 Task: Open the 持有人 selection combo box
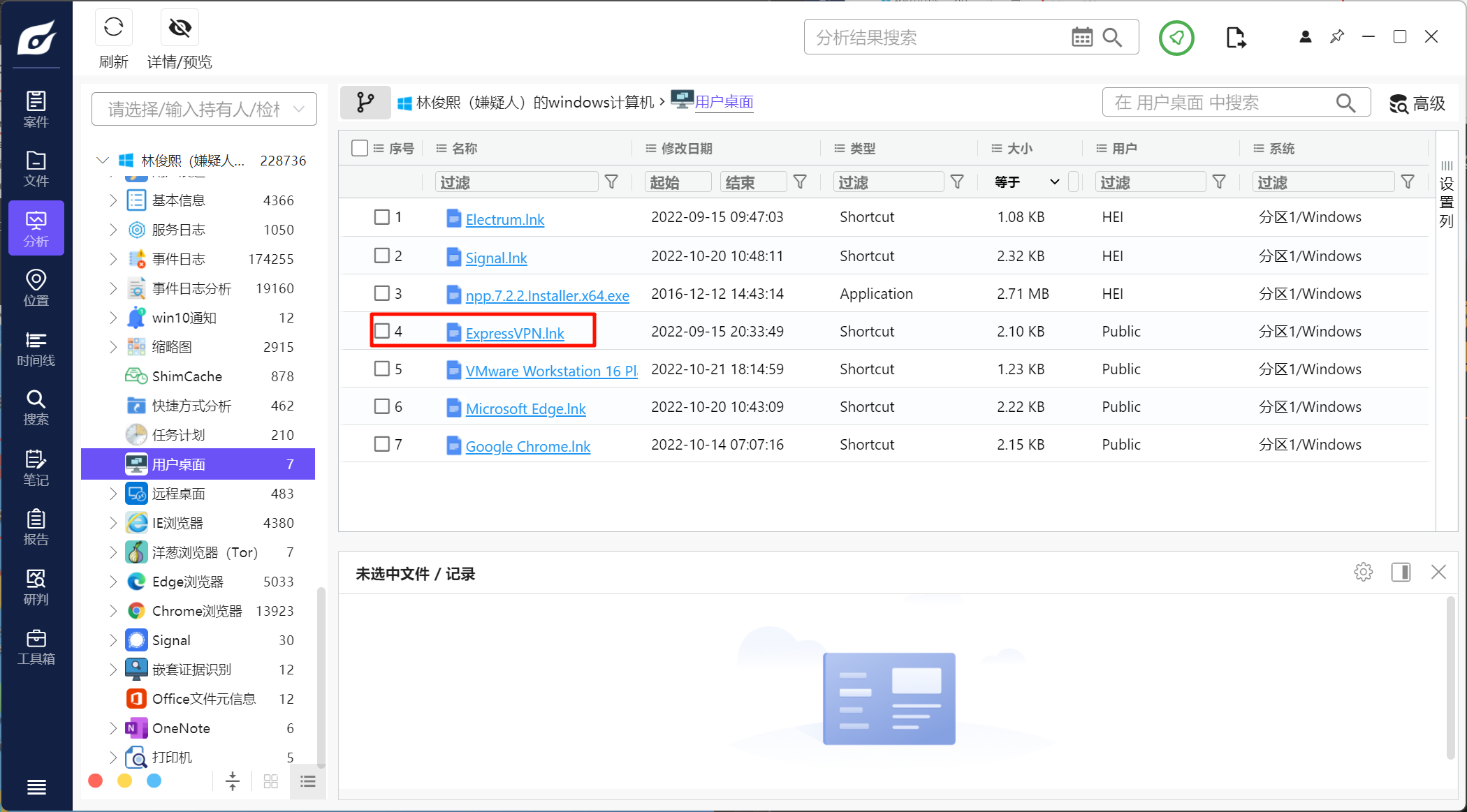pos(203,109)
